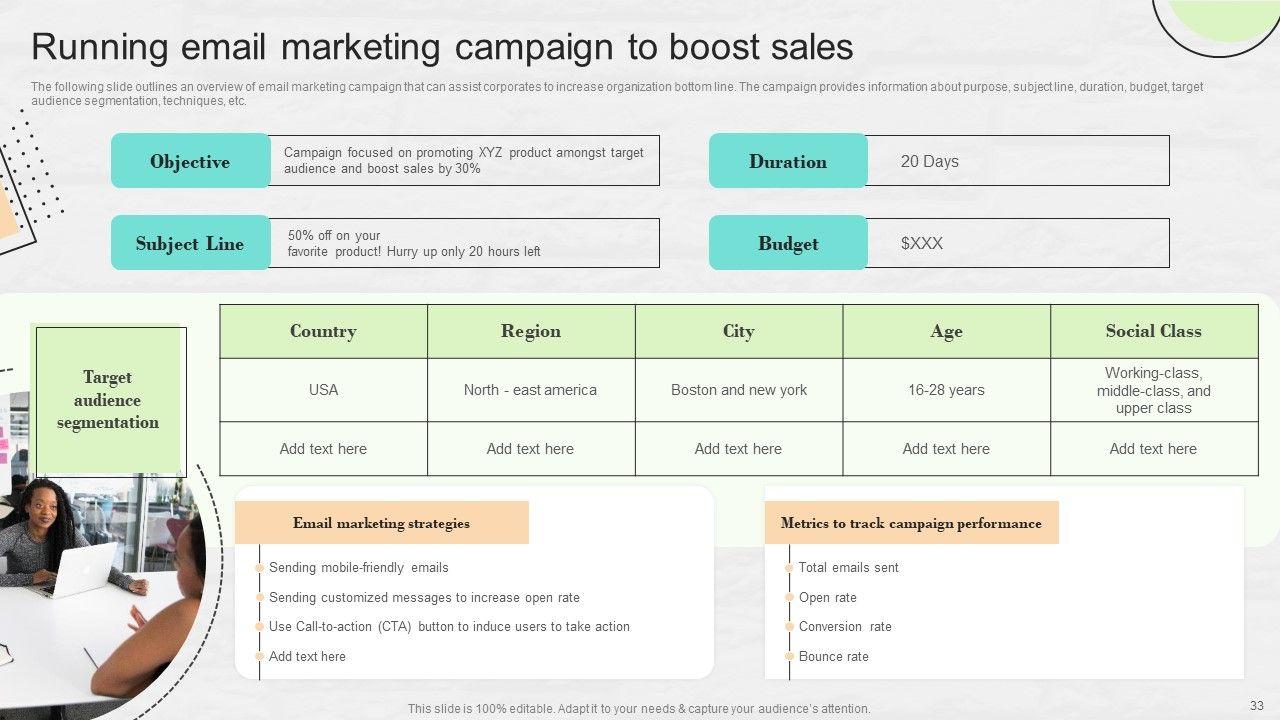This screenshot has width=1280, height=720.
Task: Select the 'Target audience segmentation' box
Action: pyautogui.click(x=108, y=400)
